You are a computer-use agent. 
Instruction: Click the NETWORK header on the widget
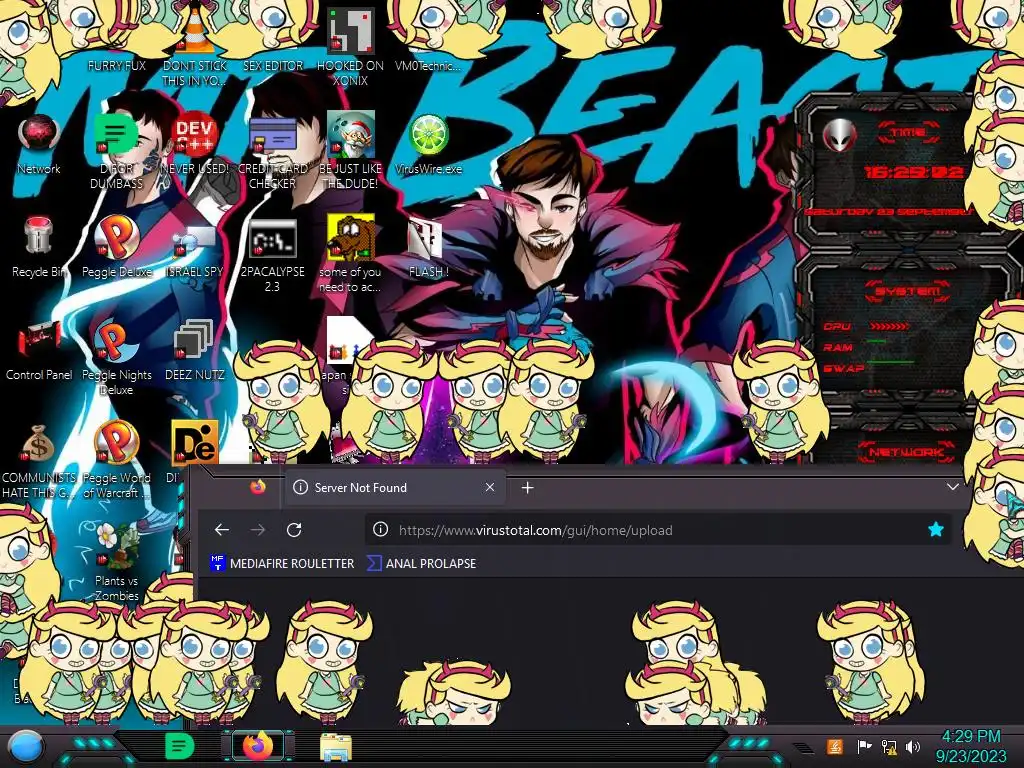[906, 451]
